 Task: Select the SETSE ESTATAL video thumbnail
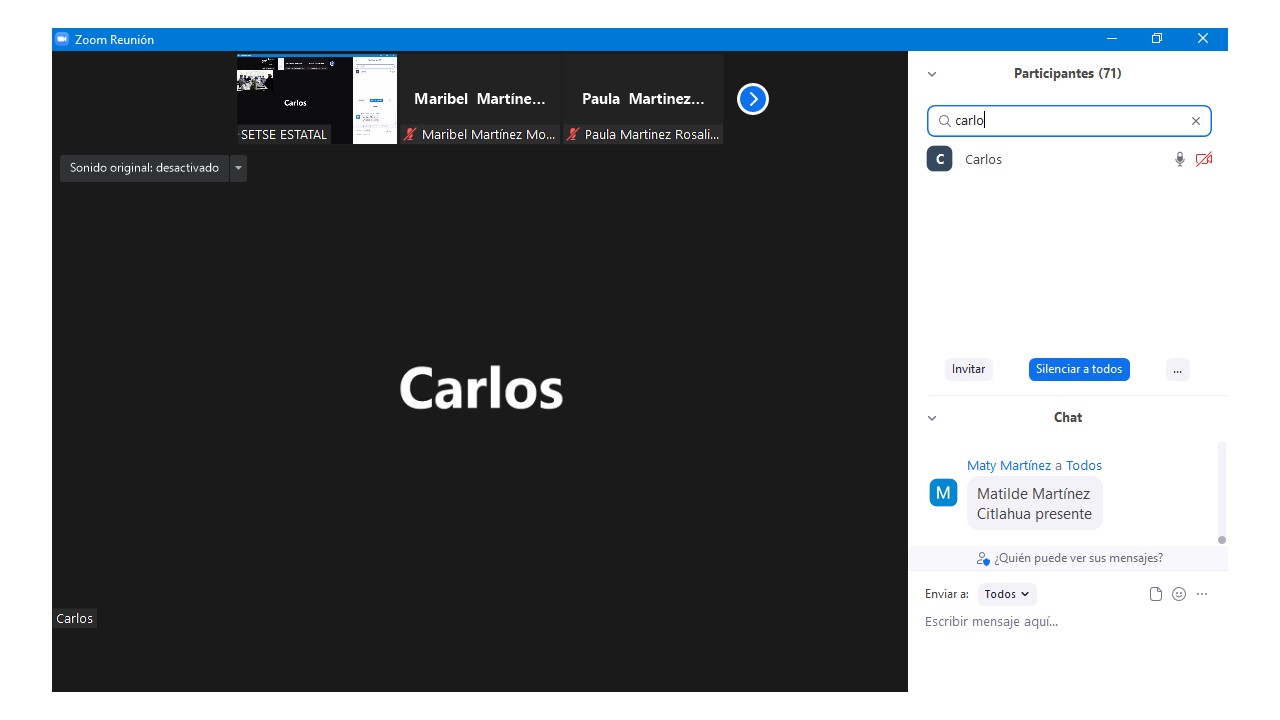coord(316,99)
